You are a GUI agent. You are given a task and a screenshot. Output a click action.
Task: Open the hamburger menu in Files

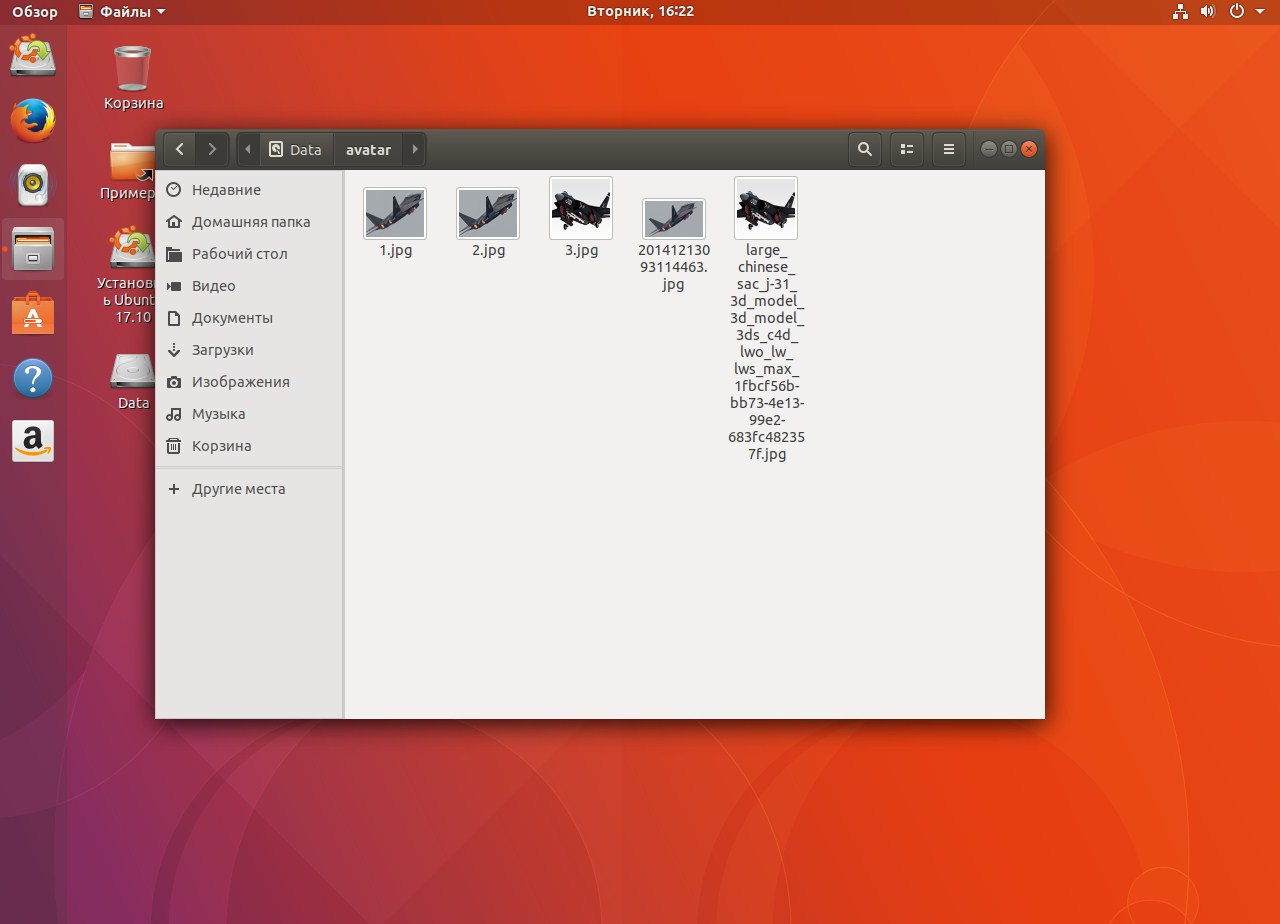948,150
